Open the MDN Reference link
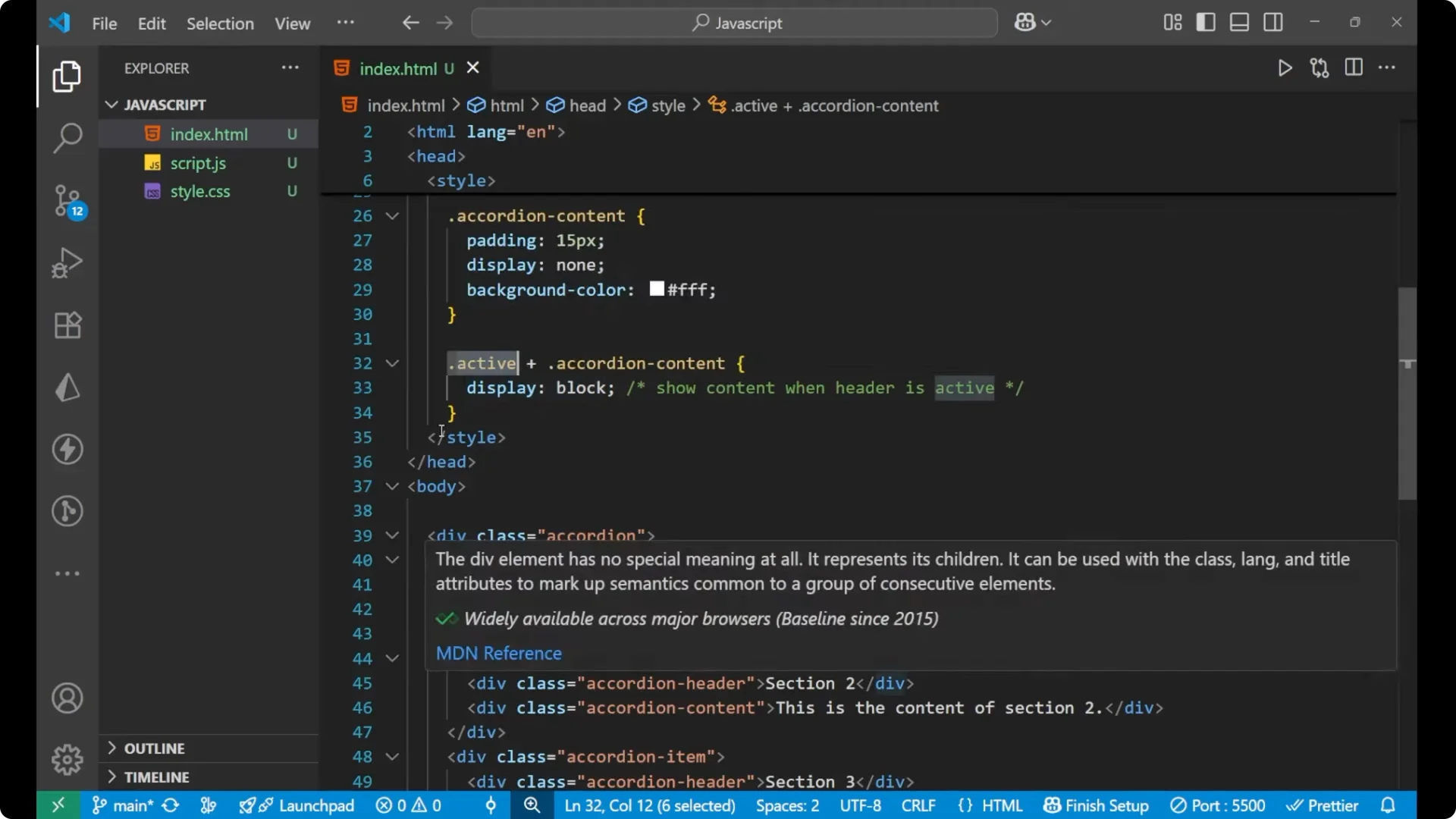 pyautogui.click(x=498, y=654)
